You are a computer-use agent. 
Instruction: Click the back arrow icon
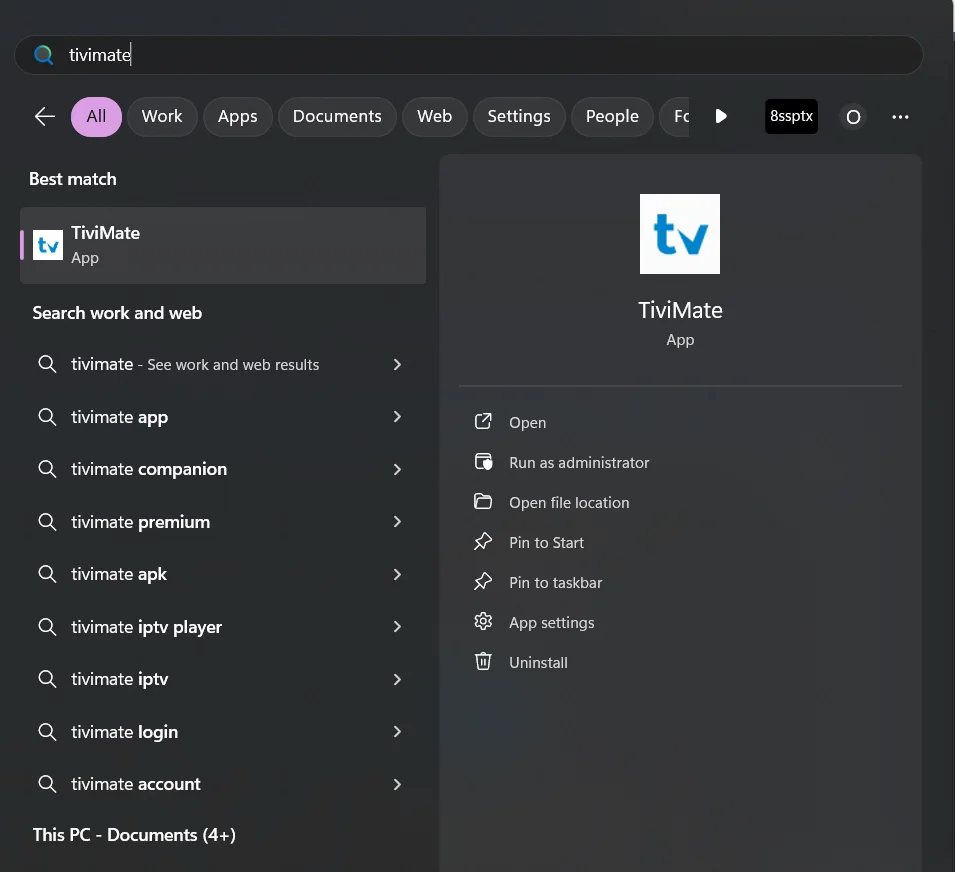(x=45, y=116)
